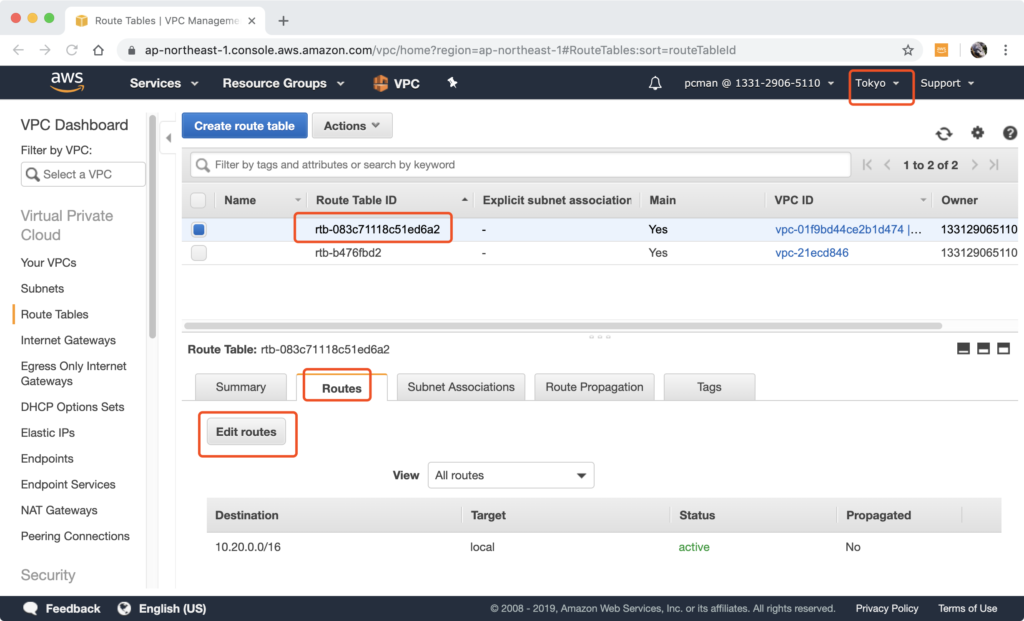
Task: Uncheck the rtb-083c71118c51ed6a2 row checkbox
Action: [199, 229]
